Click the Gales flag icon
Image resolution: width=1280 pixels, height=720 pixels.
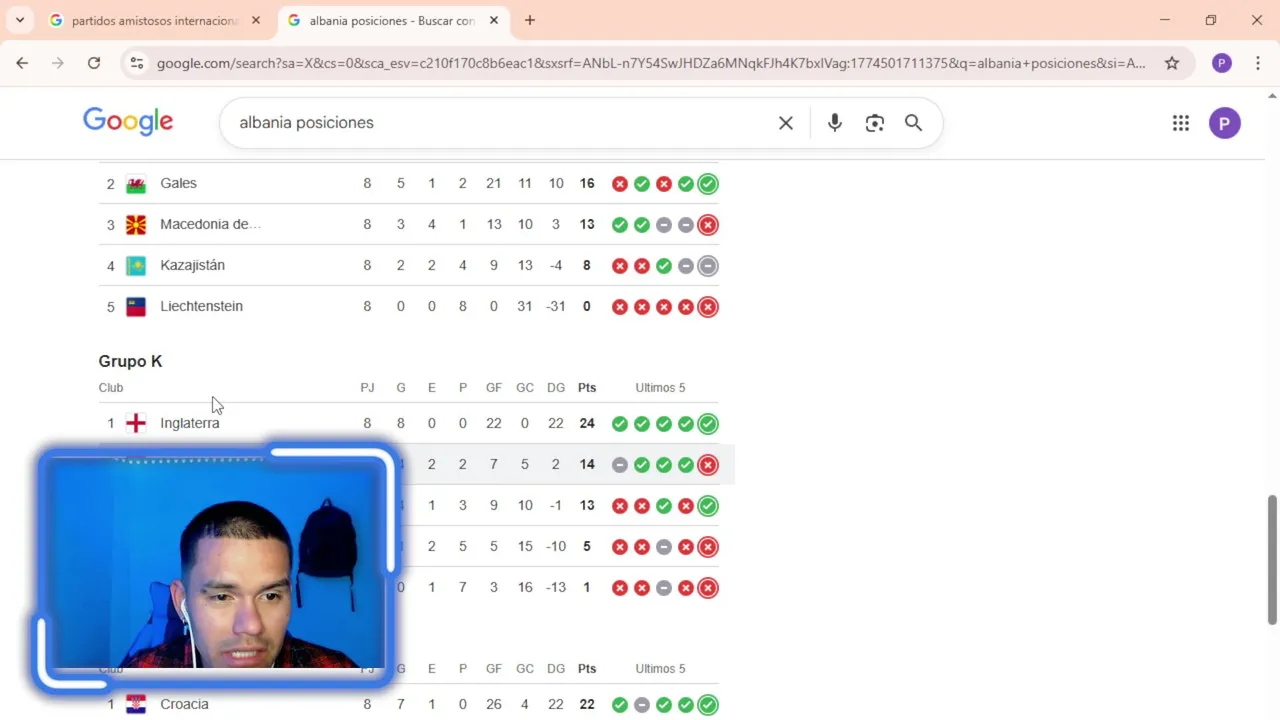click(x=136, y=184)
